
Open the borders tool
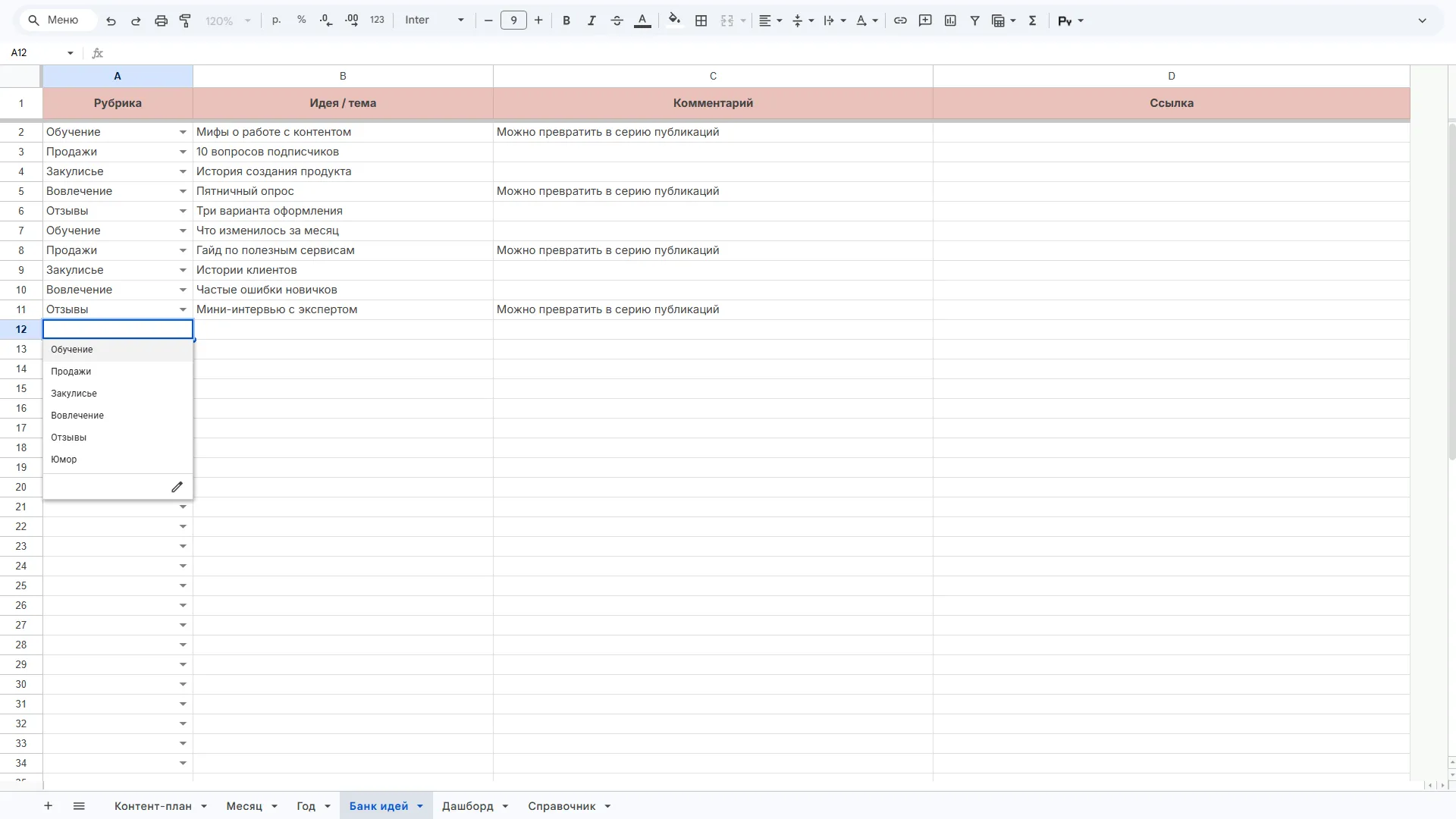click(x=701, y=20)
